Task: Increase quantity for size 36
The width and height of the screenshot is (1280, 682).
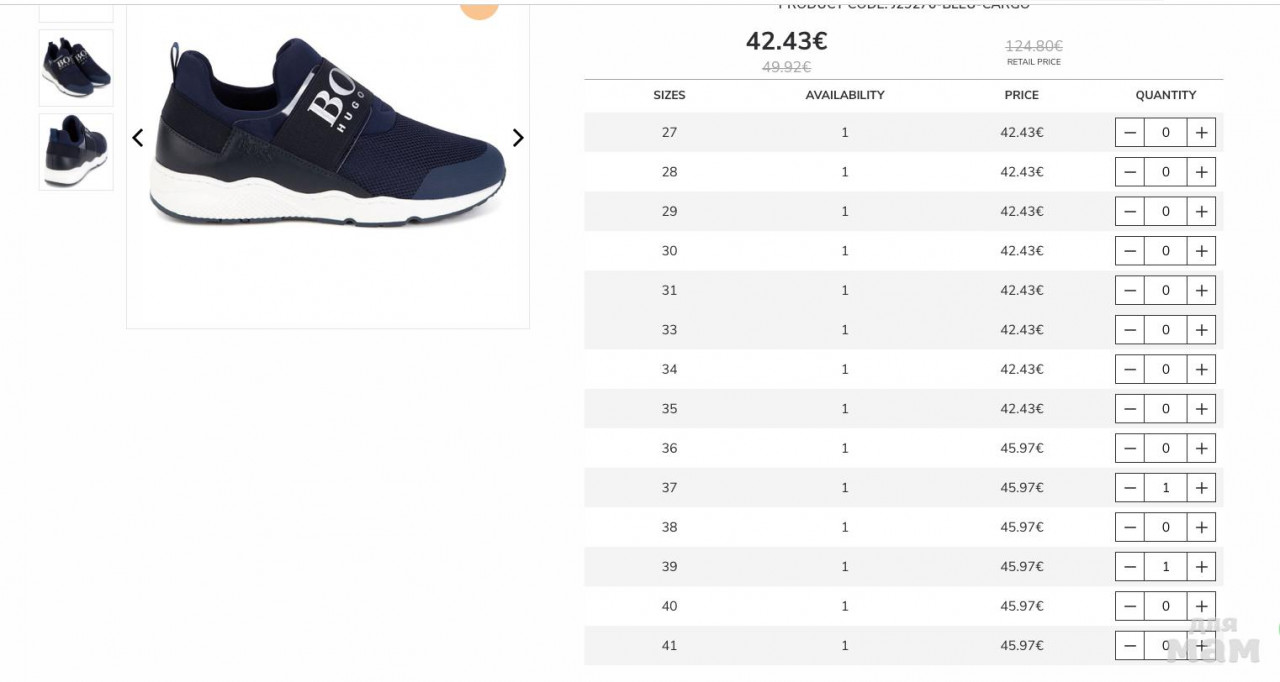Action: click(1201, 448)
